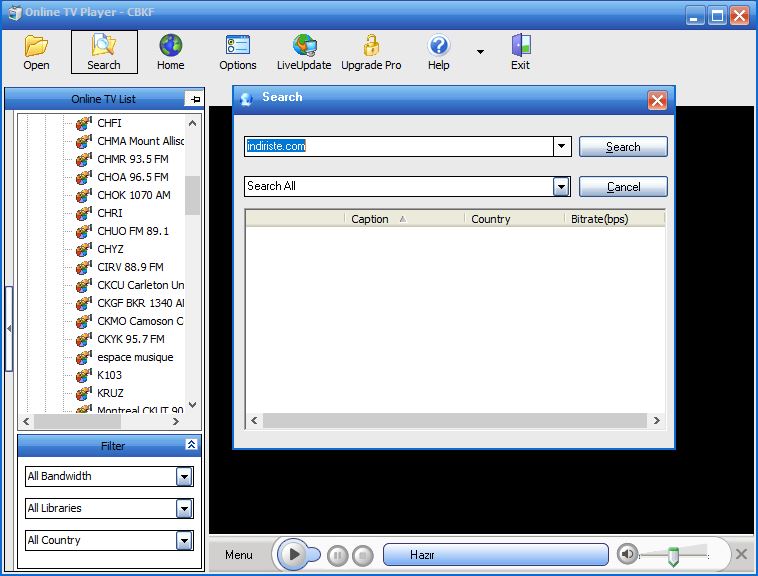This screenshot has height=576, width=758.
Task: Click the Stop button in the player bar
Action: click(363, 555)
